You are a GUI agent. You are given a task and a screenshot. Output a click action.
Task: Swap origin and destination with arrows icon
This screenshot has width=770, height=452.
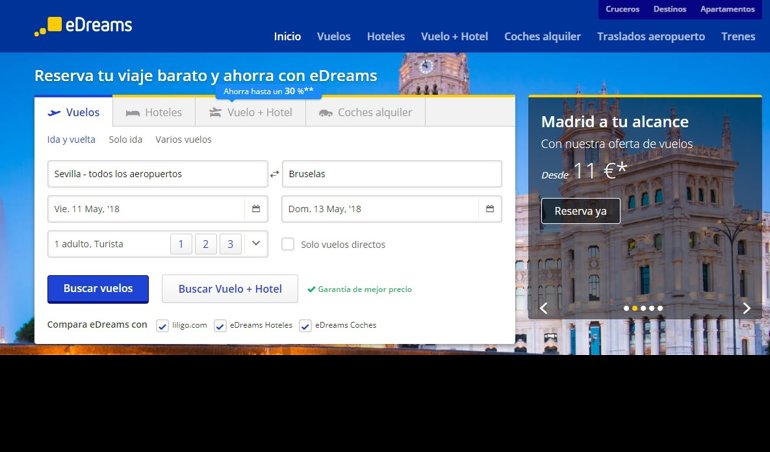(275, 175)
